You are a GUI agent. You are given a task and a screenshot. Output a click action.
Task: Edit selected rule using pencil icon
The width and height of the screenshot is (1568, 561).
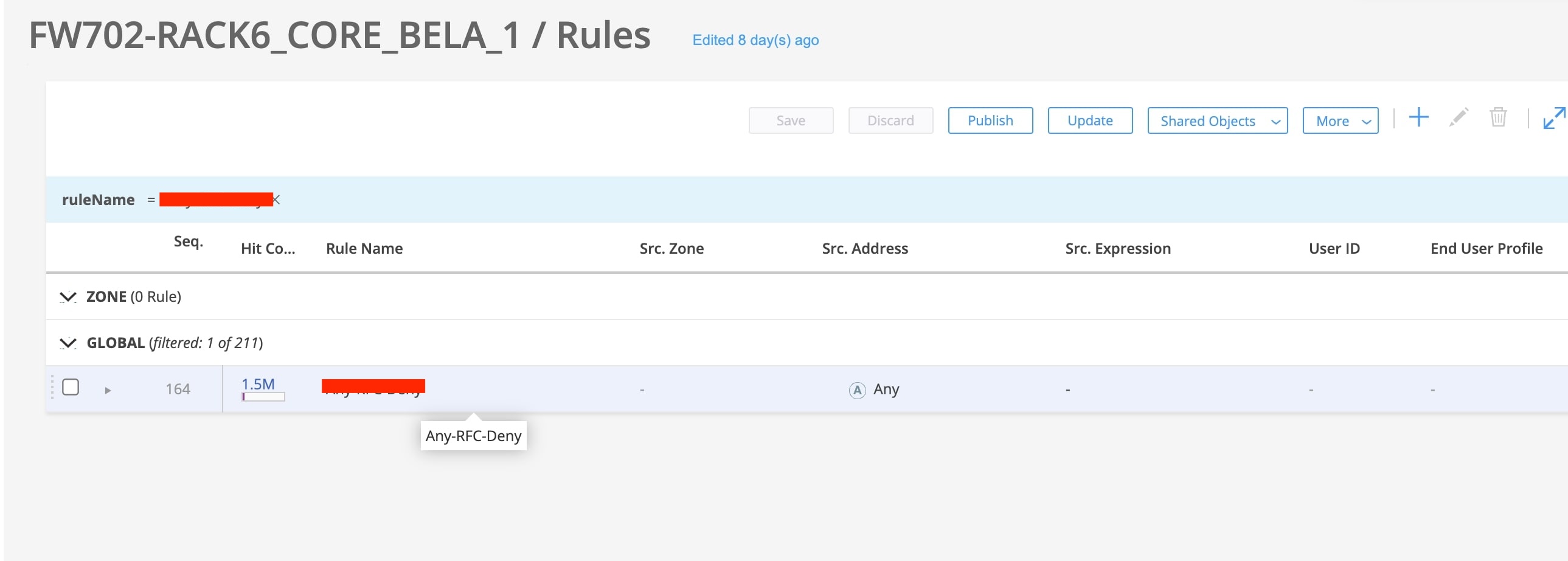point(1459,117)
